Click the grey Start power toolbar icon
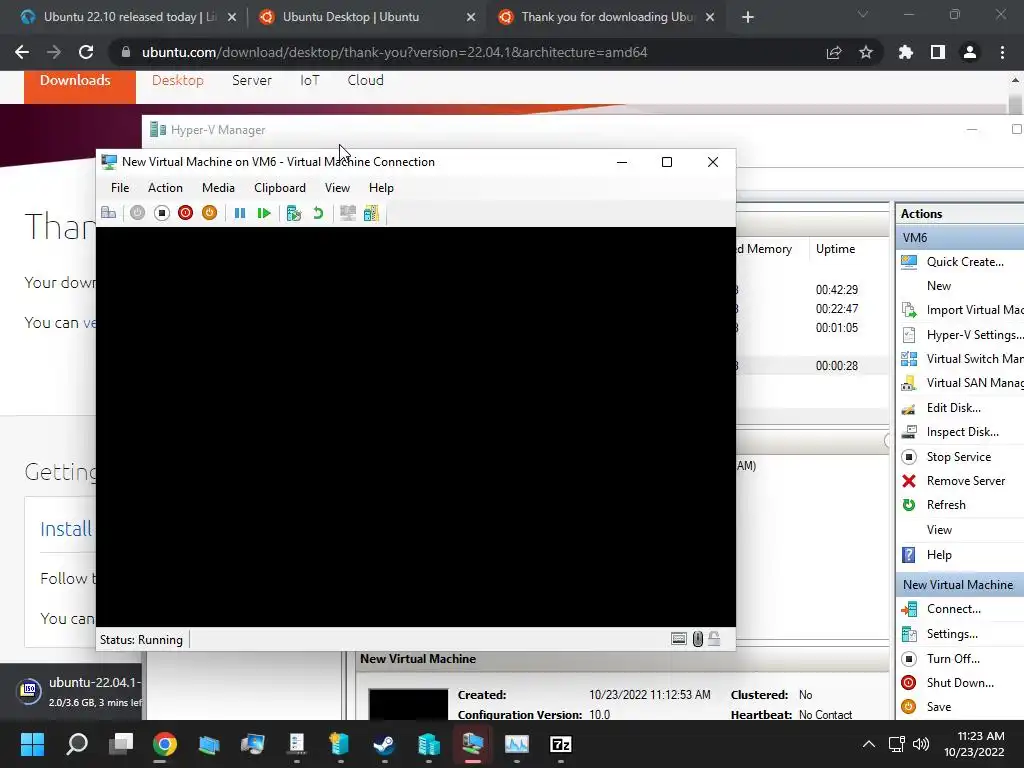 [137, 213]
